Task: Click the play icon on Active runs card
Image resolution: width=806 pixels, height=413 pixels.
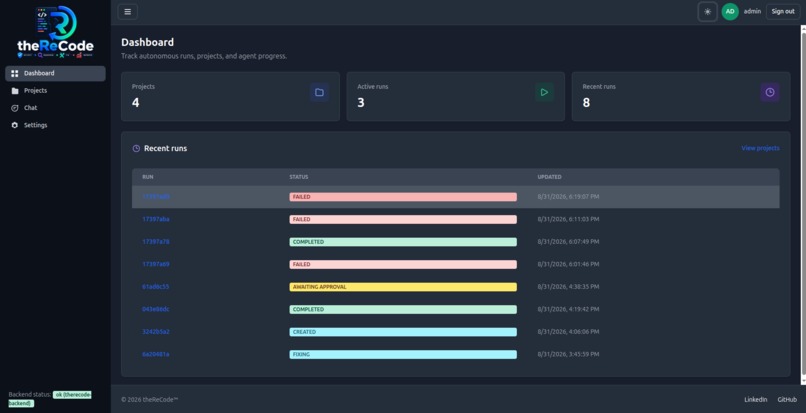Action: [544, 93]
